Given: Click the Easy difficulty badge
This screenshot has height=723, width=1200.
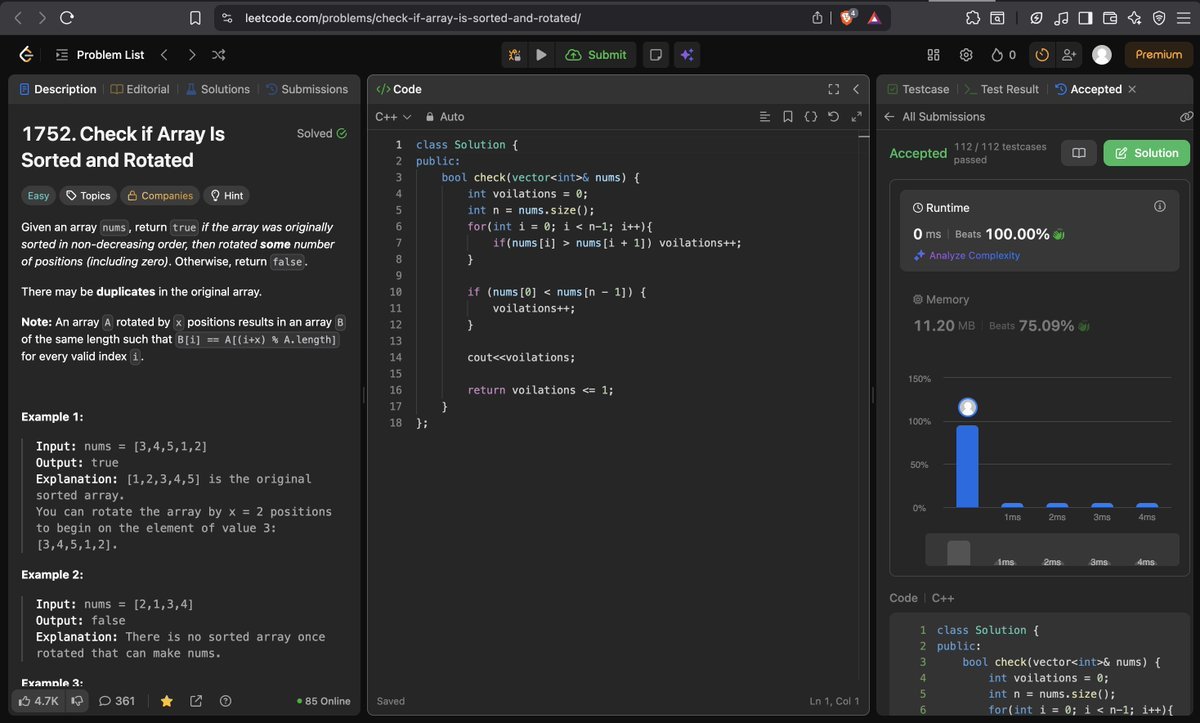Looking at the screenshot, I should tap(38, 196).
